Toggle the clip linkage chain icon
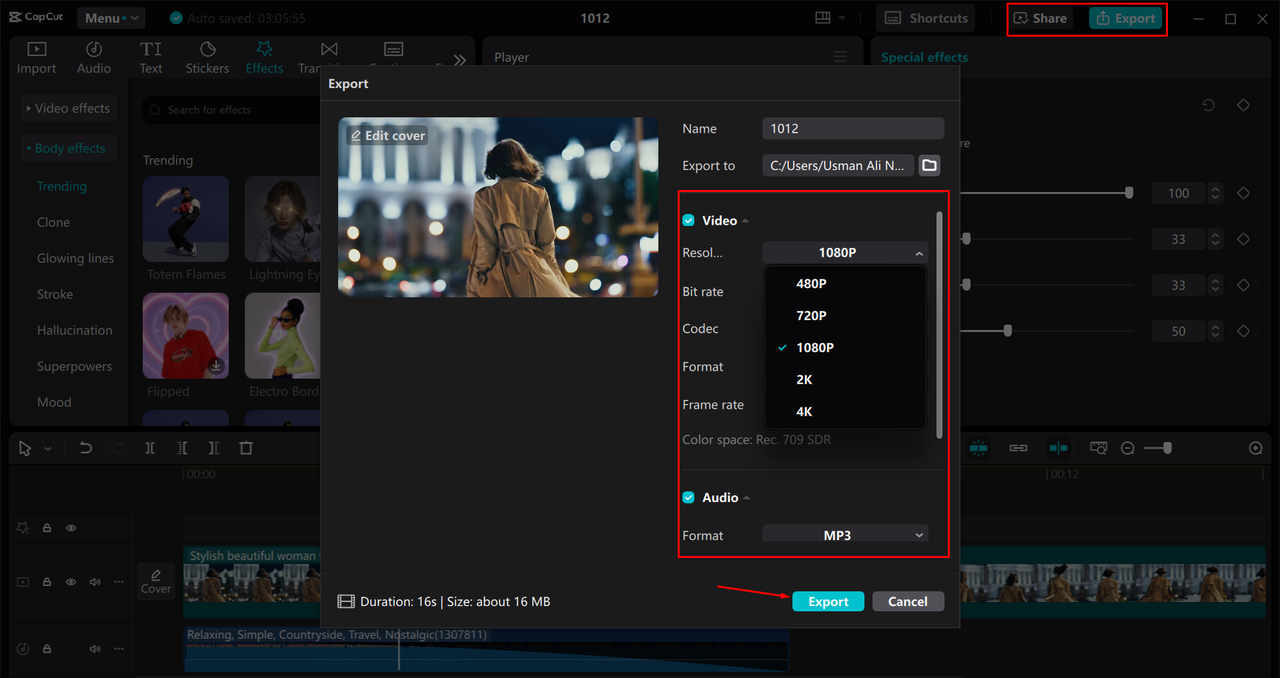 (1018, 449)
